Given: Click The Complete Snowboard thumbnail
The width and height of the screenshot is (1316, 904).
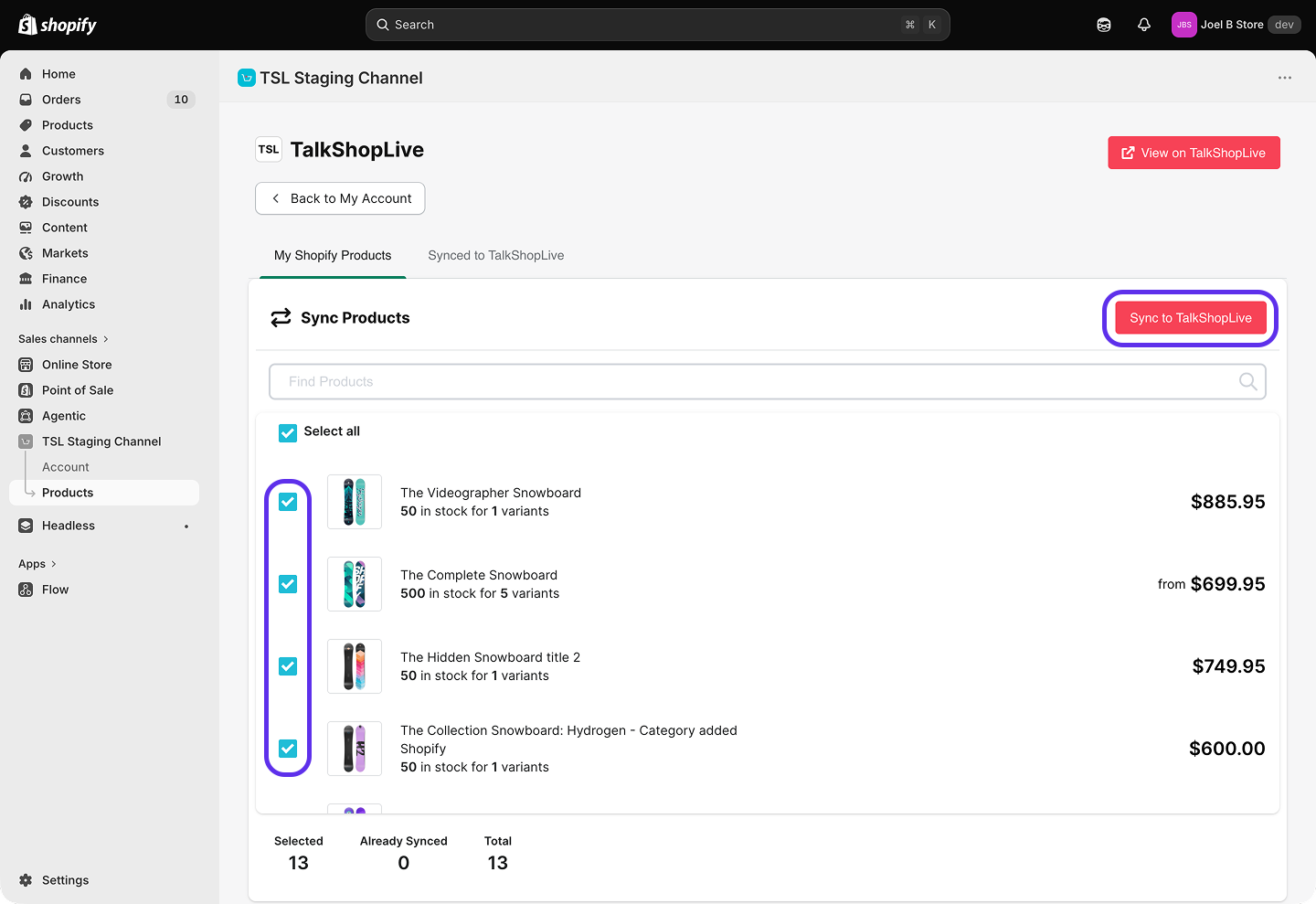Looking at the screenshot, I should (355, 584).
